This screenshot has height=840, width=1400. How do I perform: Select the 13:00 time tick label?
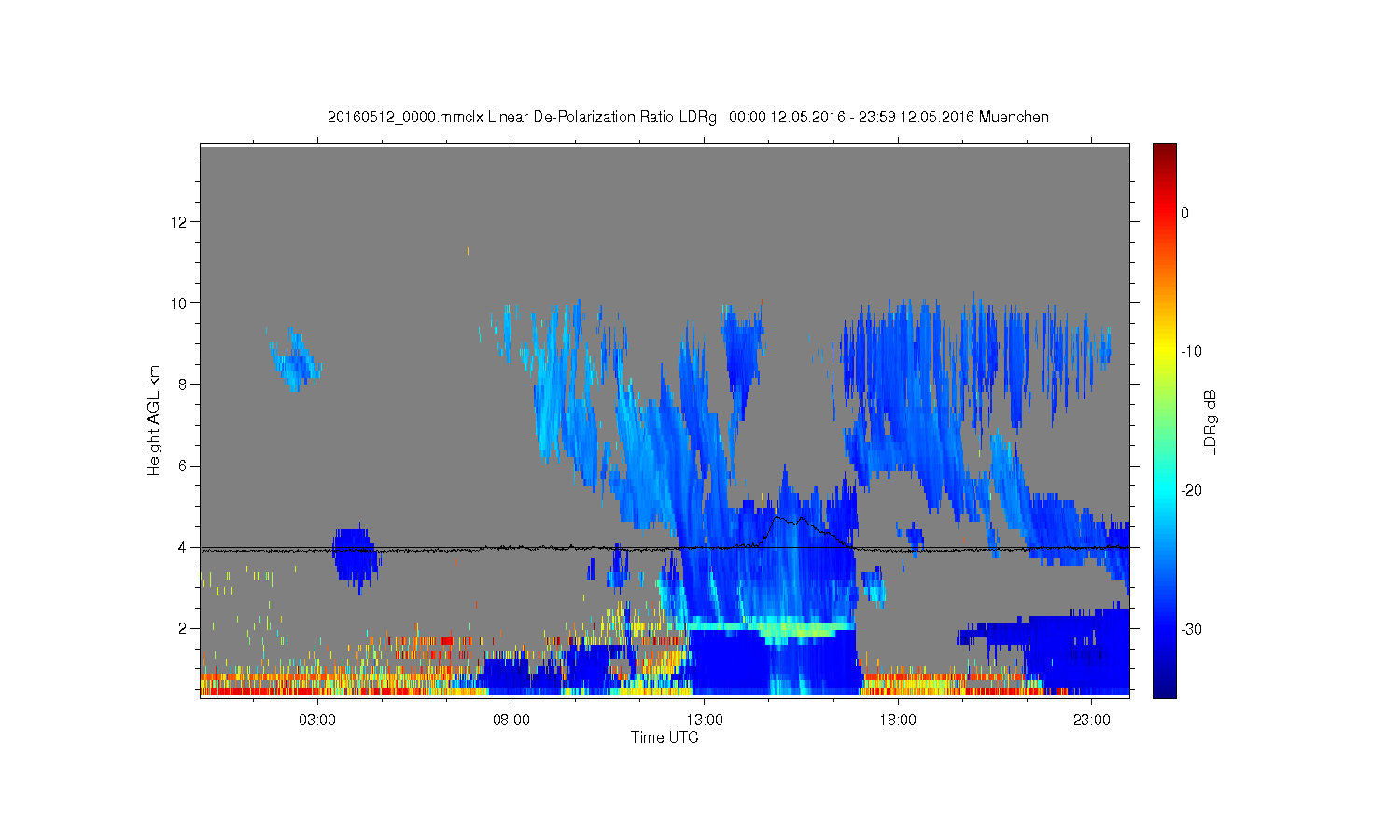tap(705, 721)
